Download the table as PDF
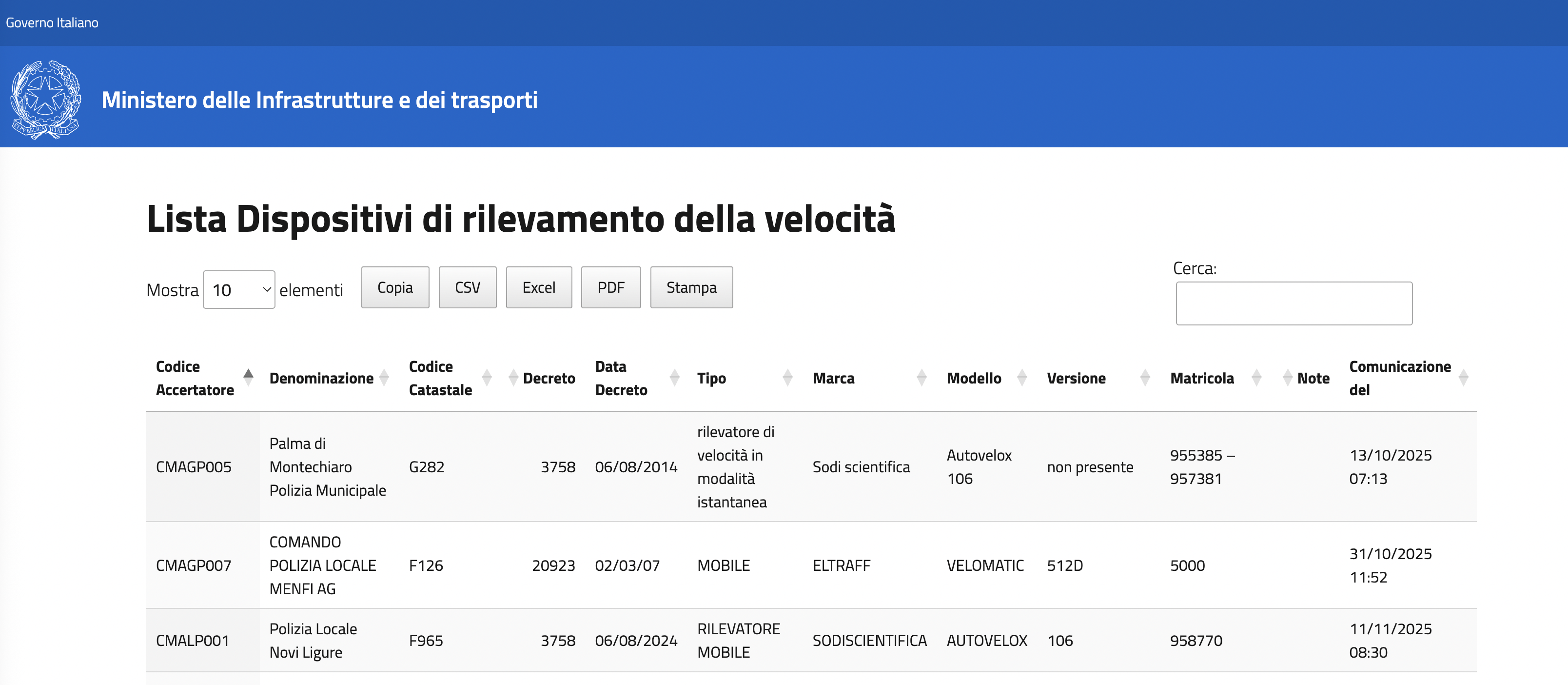 coord(610,287)
